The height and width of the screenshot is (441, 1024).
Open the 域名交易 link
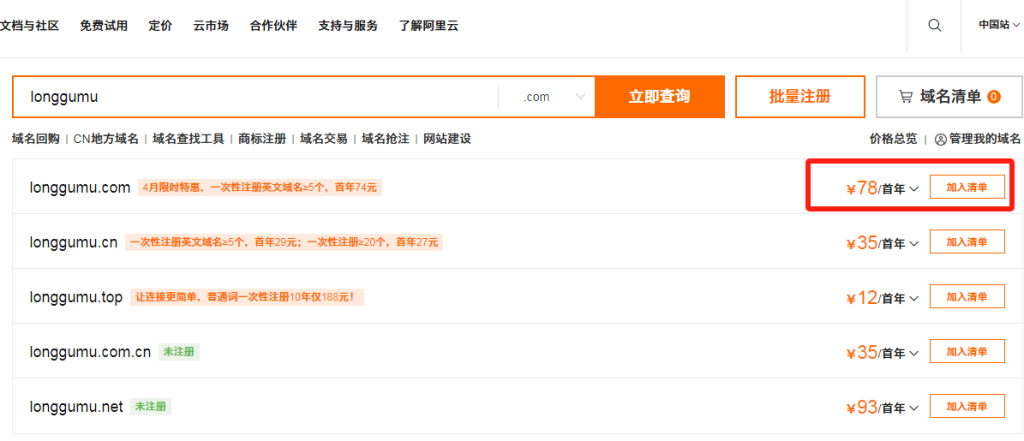[x=324, y=139]
